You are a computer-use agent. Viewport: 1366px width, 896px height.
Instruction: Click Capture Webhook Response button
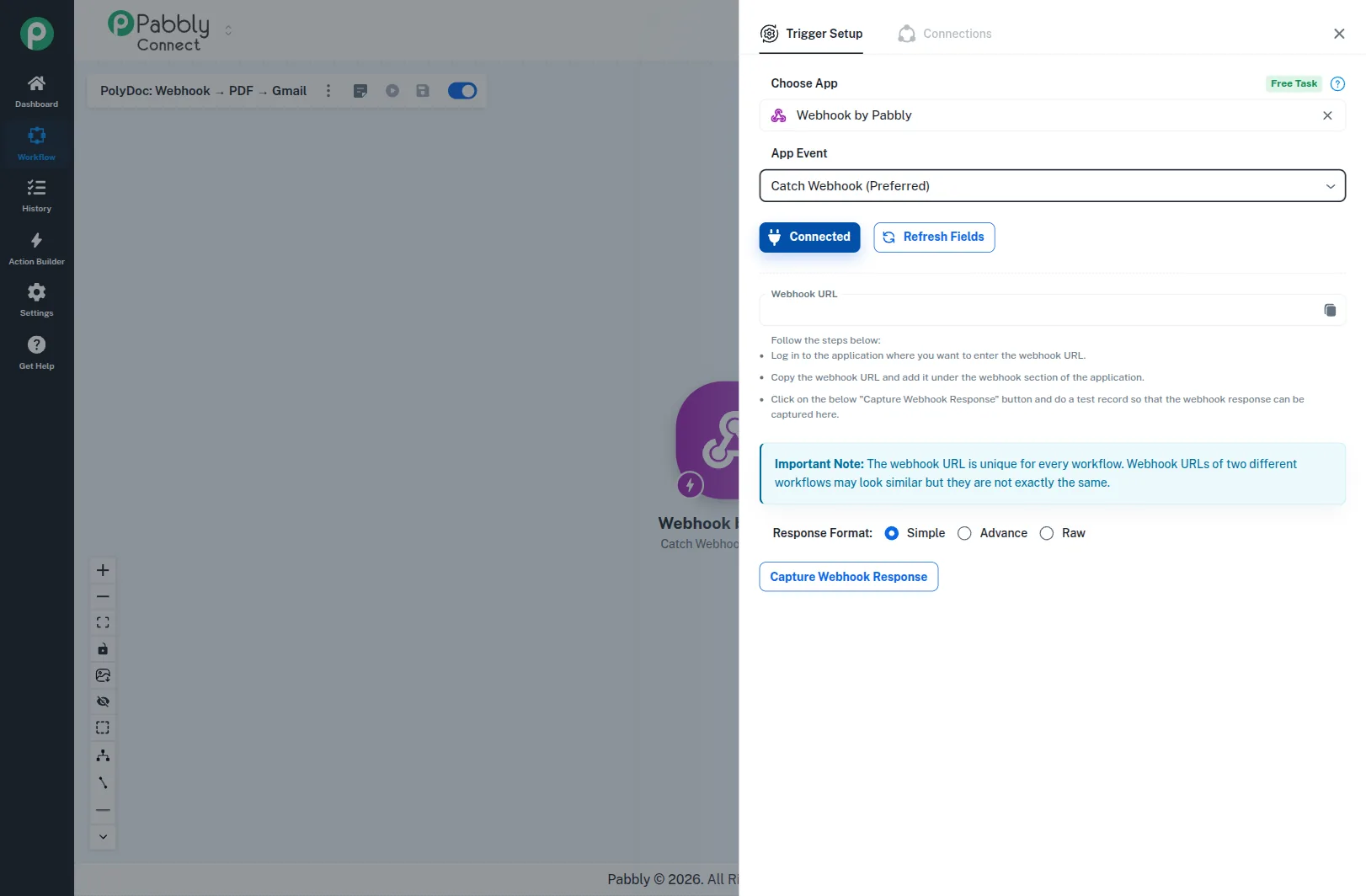click(x=848, y=577)
